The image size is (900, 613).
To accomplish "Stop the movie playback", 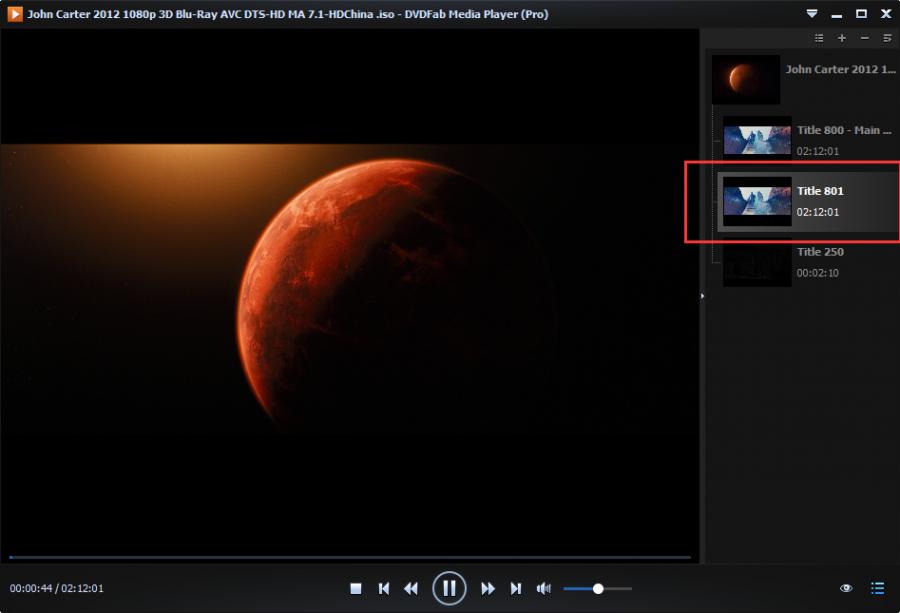I will coord(355,589).
